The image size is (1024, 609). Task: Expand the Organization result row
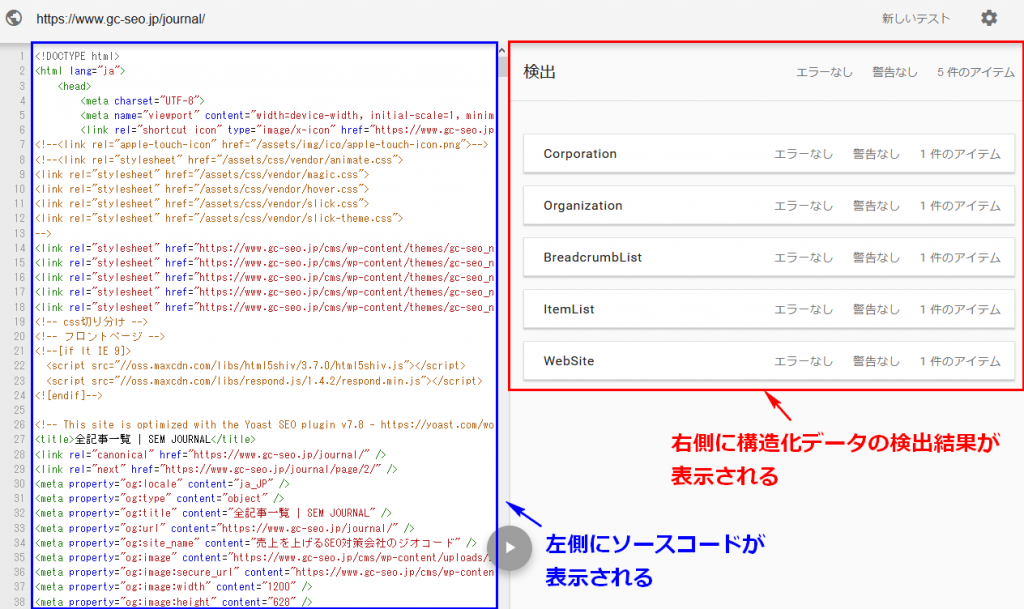point(769,206)
